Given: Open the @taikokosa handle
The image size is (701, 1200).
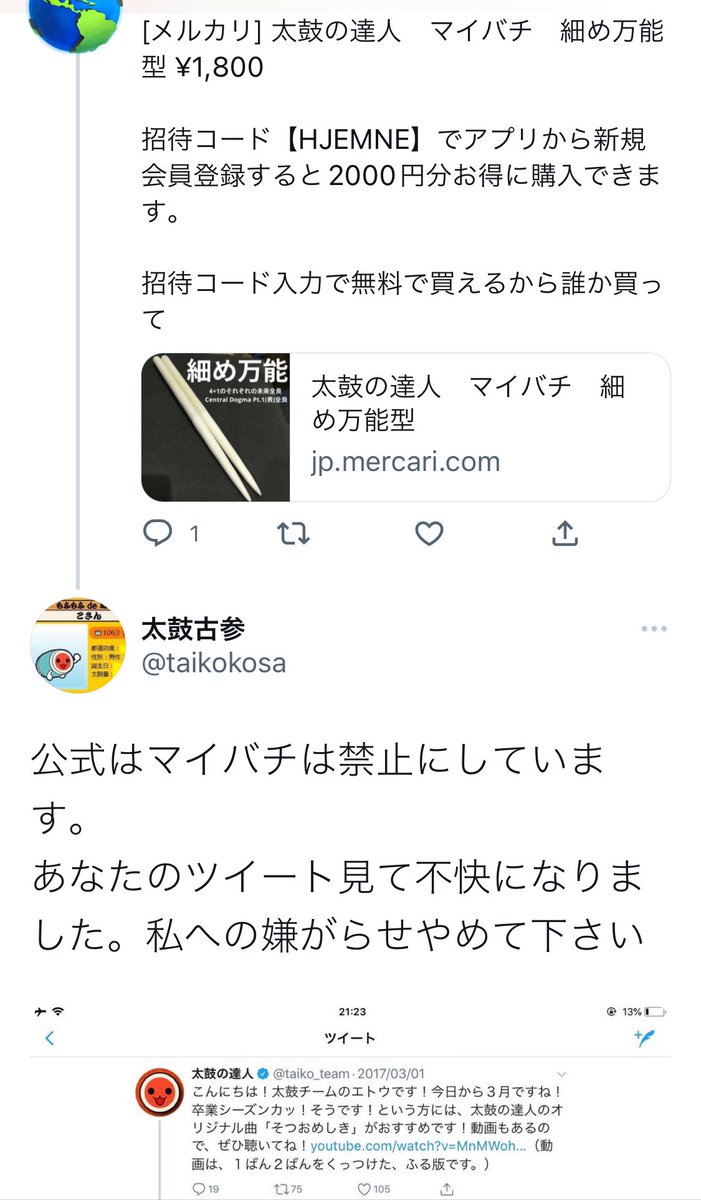Looking at the screenshot, I should coord(214,663).
